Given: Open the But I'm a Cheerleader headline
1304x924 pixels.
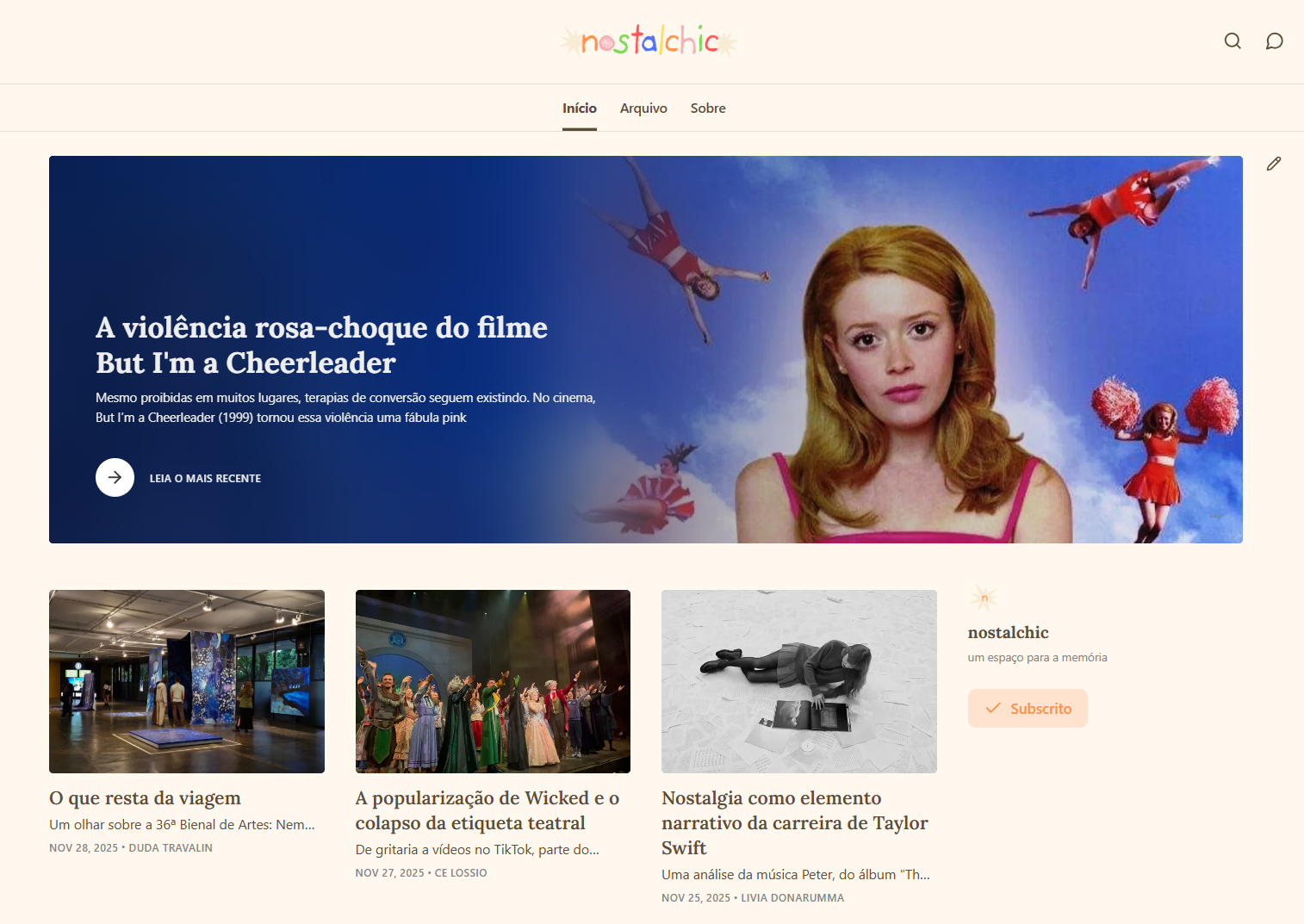Looking at the screenshot, I should (321, 344).
